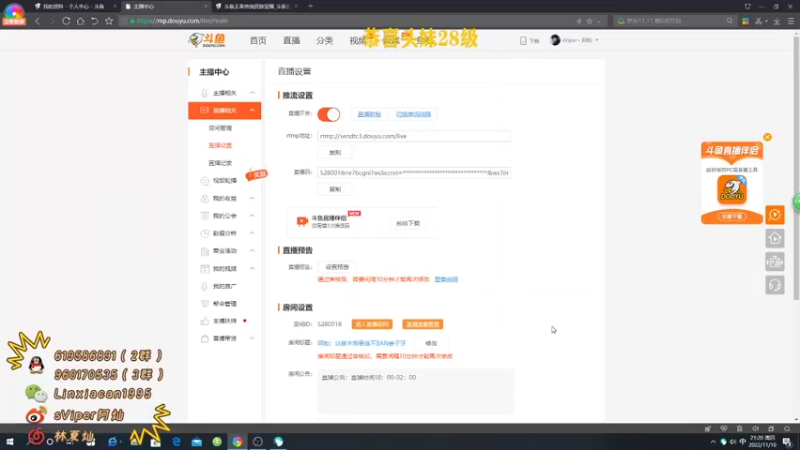Click 前往下载 on the companion card

tap(408, 223)
